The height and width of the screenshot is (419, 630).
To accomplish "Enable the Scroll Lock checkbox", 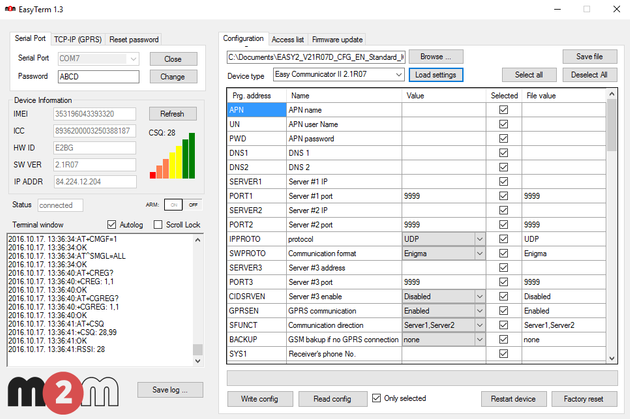I will pos(158,225).
